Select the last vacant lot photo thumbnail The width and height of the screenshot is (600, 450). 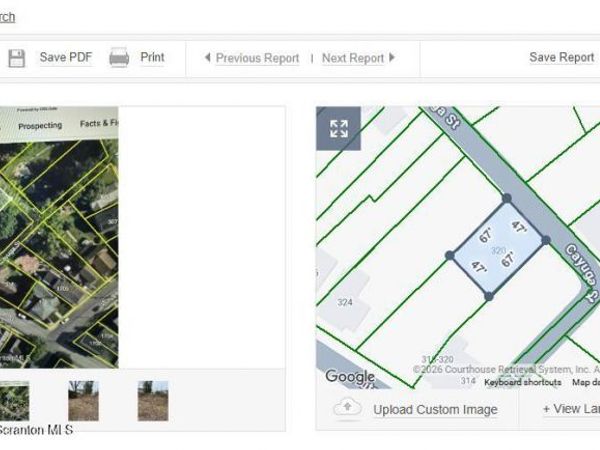point(153,401)
